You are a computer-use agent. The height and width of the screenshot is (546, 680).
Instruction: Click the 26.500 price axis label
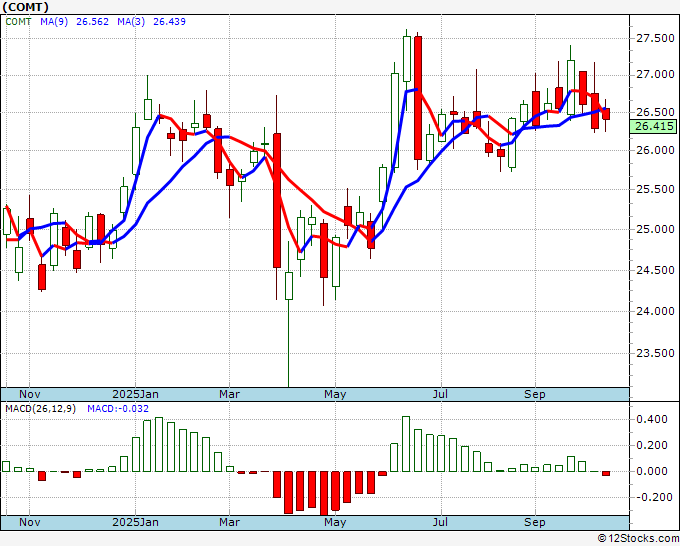pos(655,112)
